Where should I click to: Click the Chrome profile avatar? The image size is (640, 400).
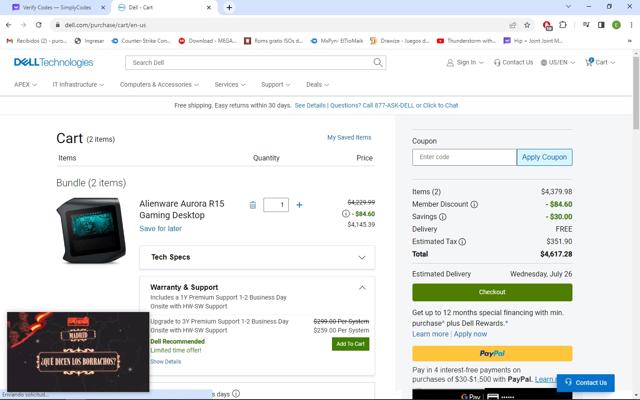pyautogui.click(x=616, y=25)
